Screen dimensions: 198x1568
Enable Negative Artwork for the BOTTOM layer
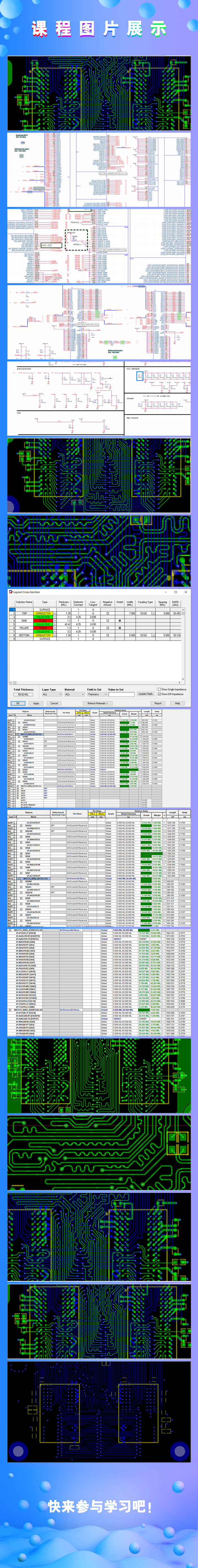pyautogui.click(x=107, y=635)
